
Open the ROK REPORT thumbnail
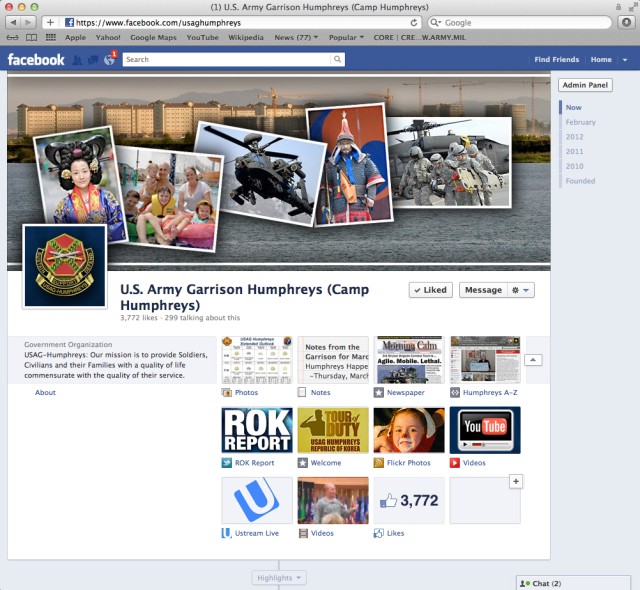257,430
